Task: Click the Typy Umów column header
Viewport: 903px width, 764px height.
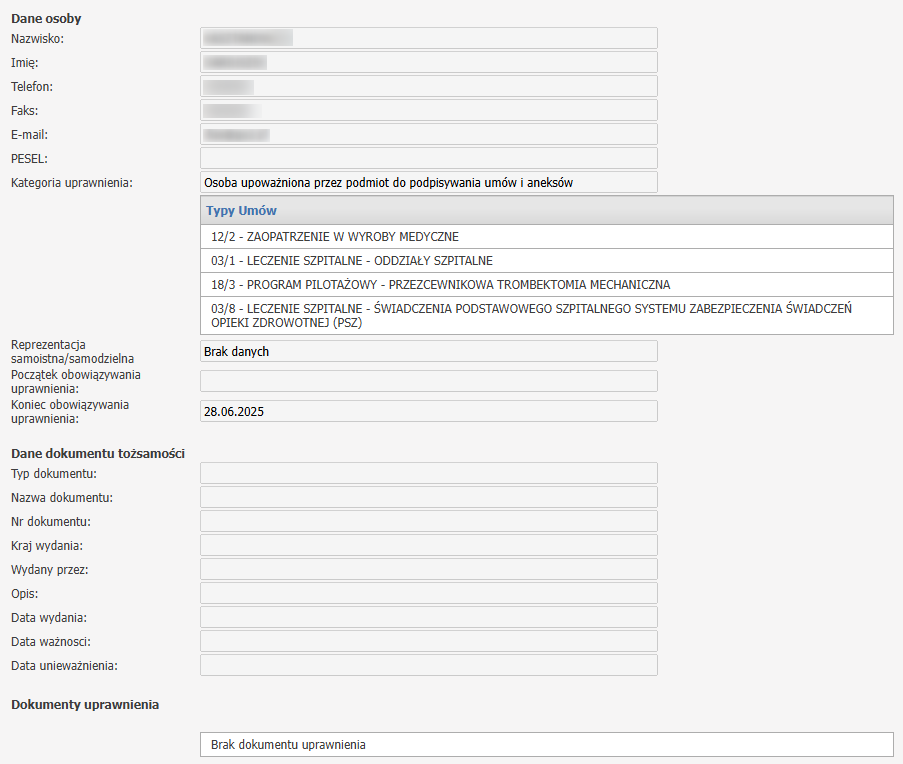Action: coord(546,211)
